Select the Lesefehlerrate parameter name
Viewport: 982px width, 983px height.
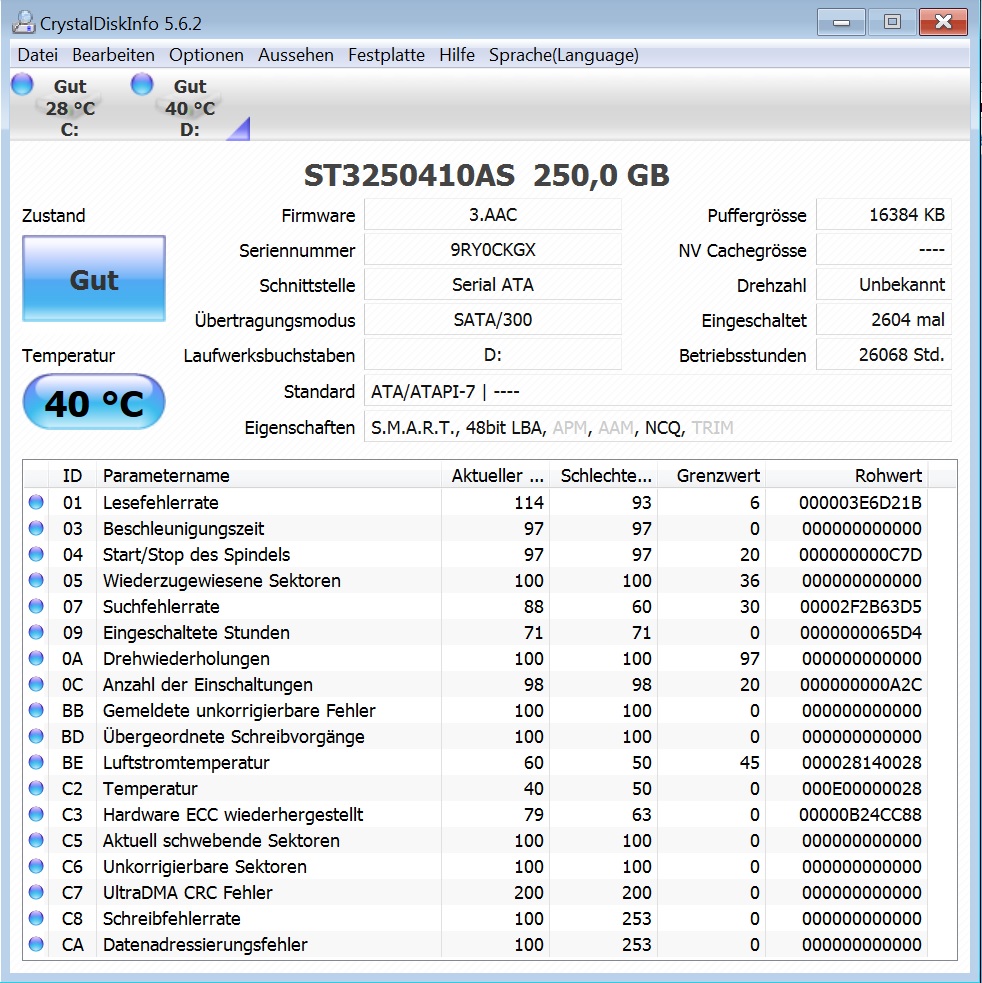coord(161,503)
